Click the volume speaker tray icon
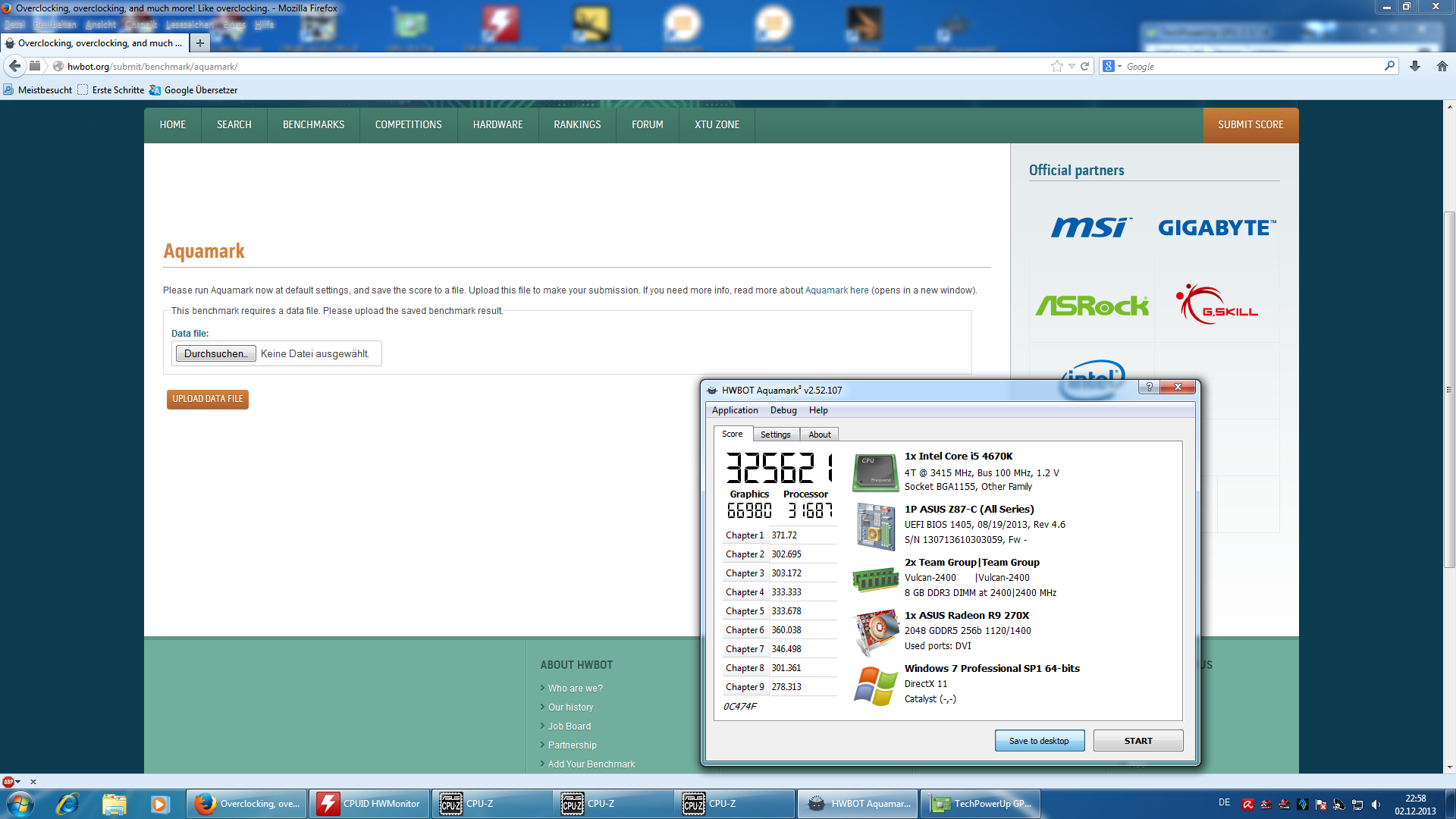Image resolution: width=1456 pixels, height=819 pixels. (x=1376, y=805)
